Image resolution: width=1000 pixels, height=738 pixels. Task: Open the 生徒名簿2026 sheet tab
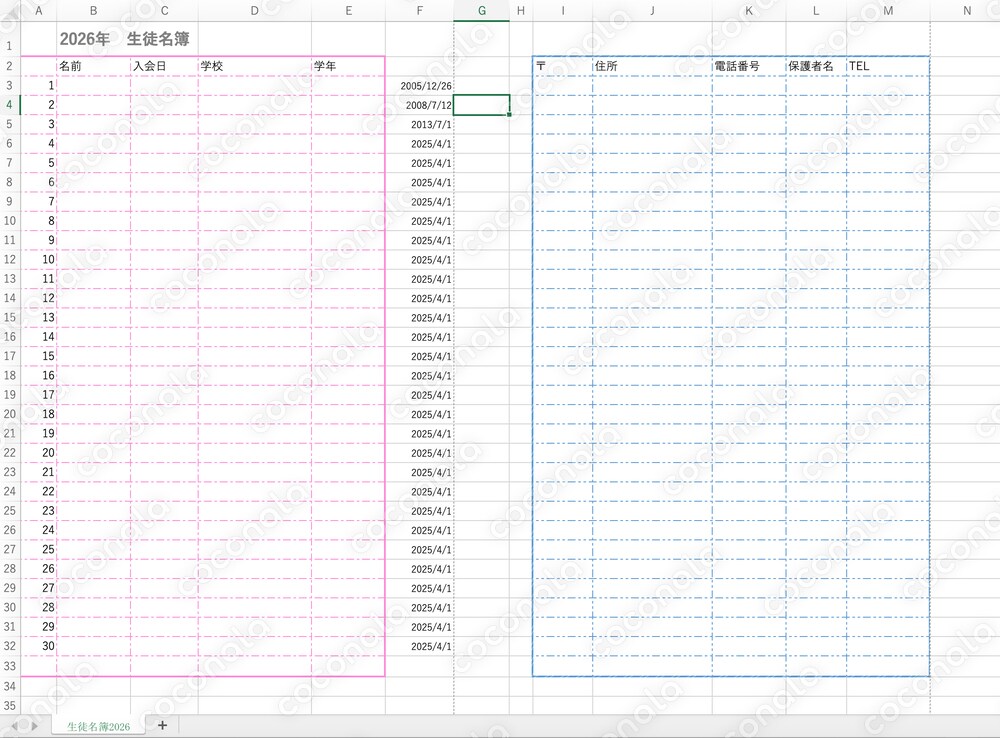coord(98,727)
